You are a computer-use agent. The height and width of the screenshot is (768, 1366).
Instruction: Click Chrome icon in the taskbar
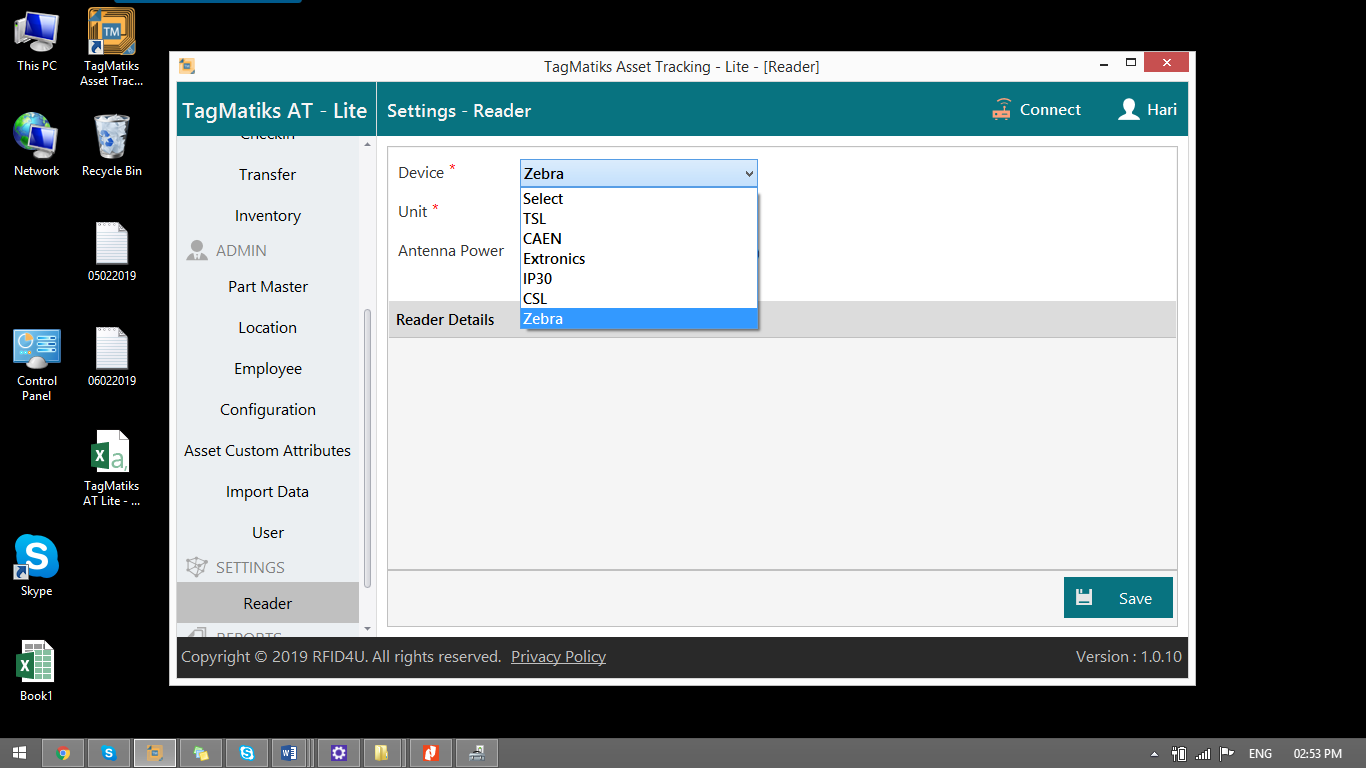tap(64, 753)
